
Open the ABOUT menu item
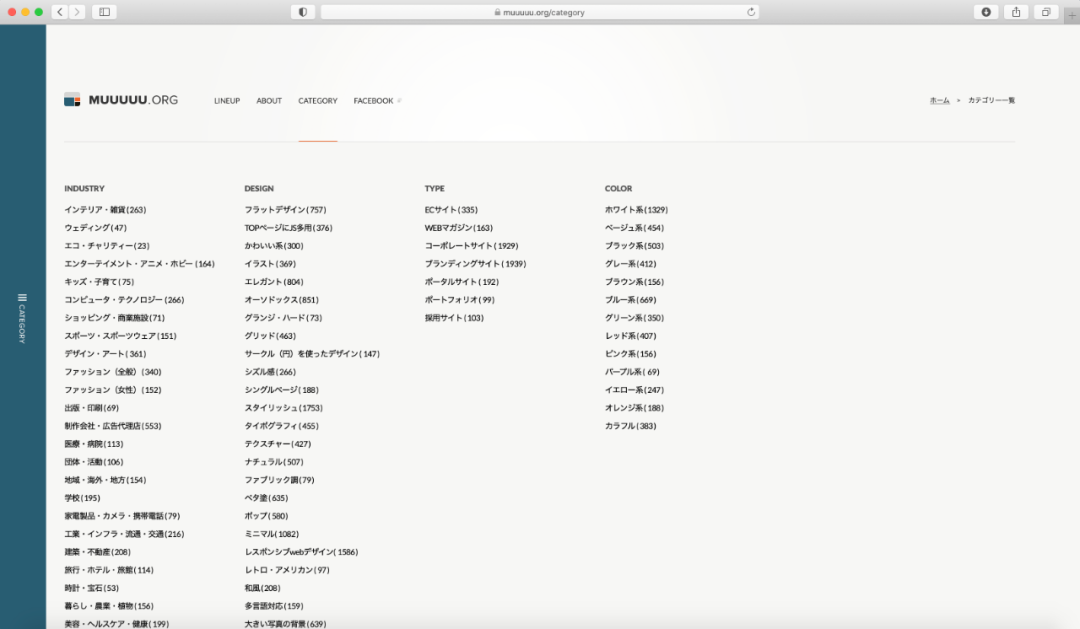pos(269,101)
